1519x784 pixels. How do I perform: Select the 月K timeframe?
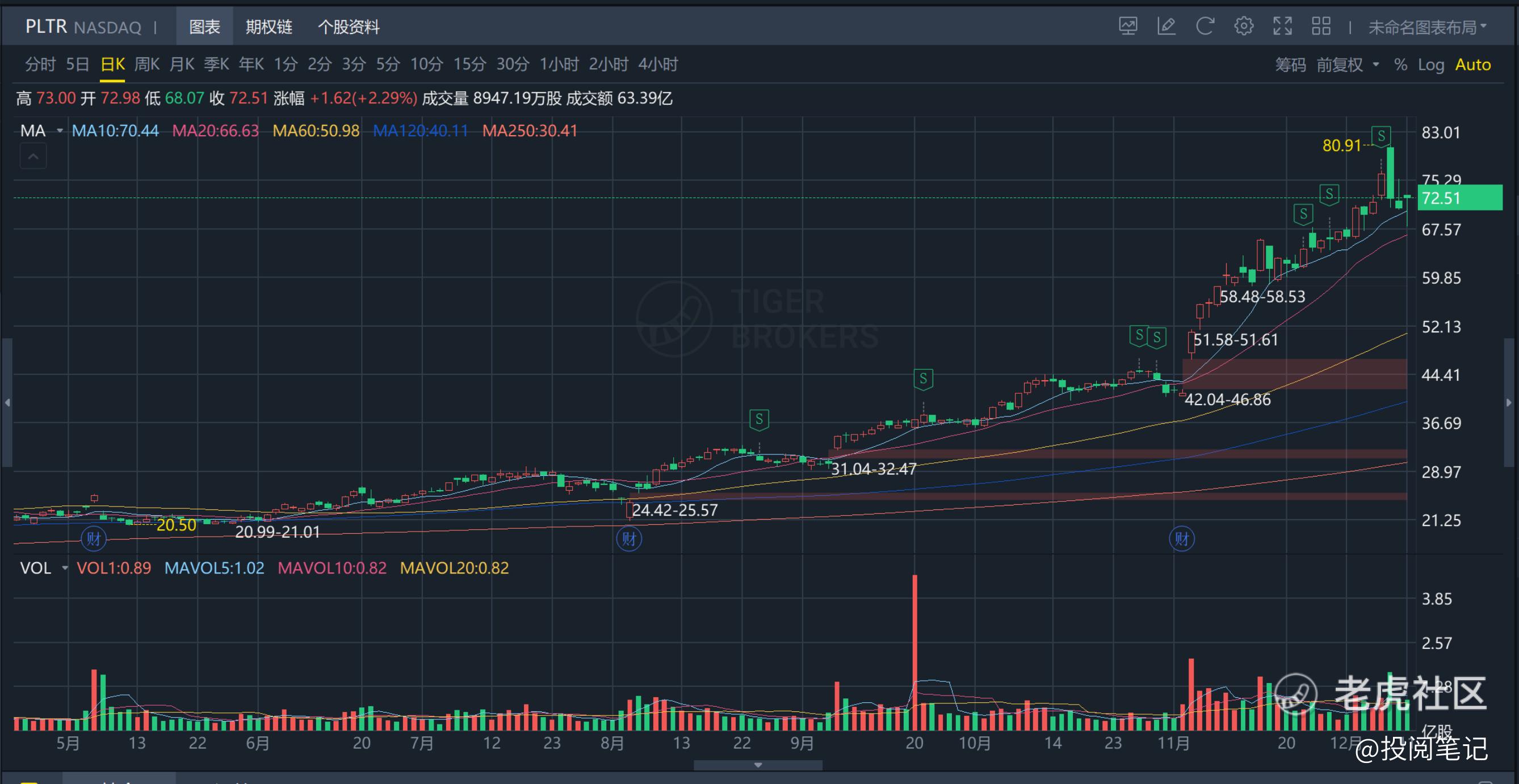click(x=182, y=64)
